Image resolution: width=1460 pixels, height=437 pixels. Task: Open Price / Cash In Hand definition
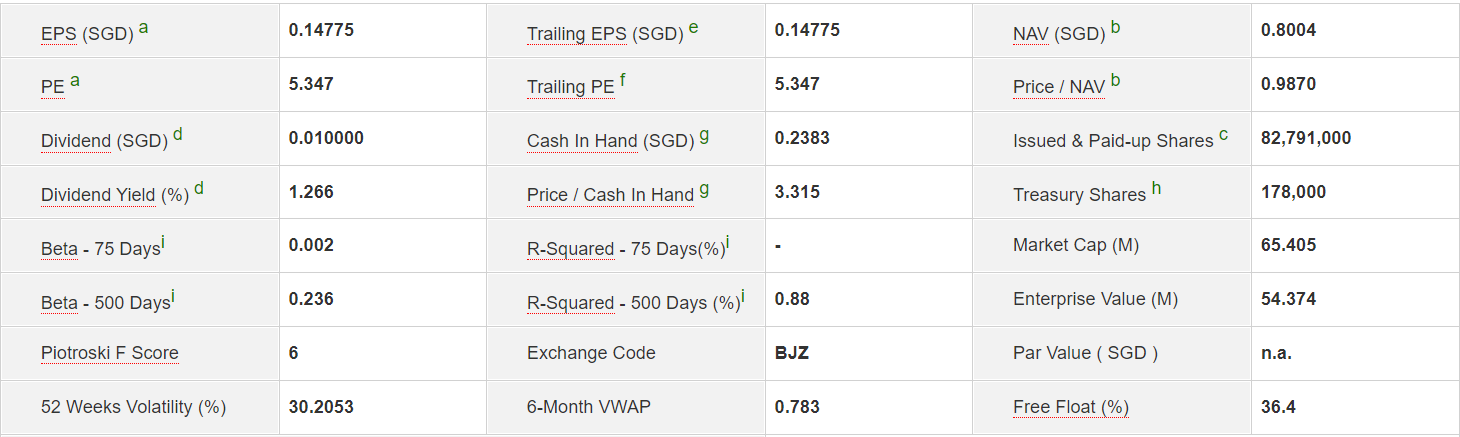click(610, 195)
